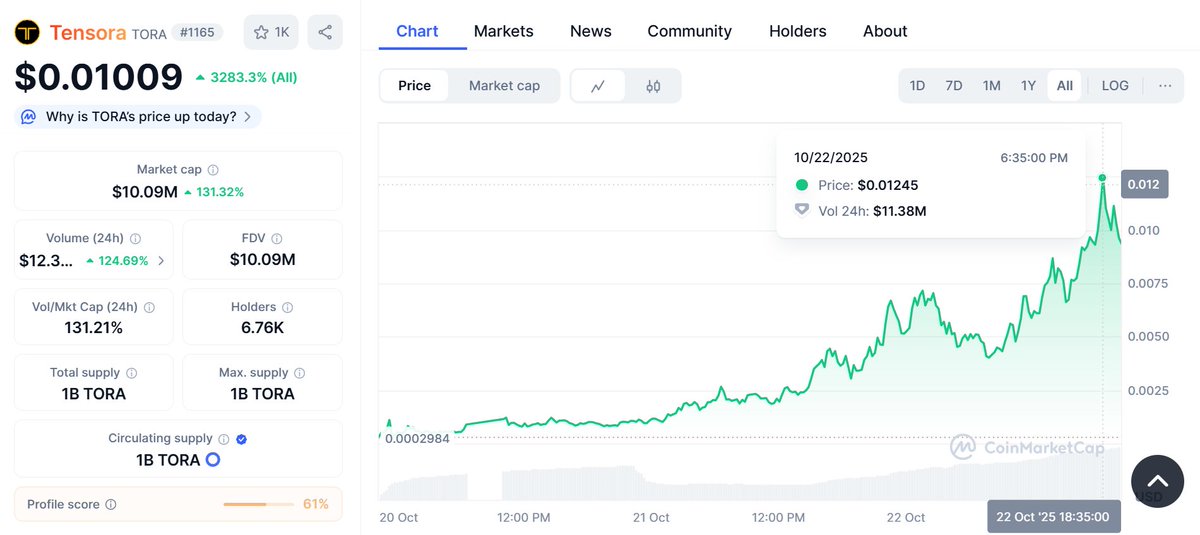Open the Community tab
The height and width of the screenshot is (535, 1200).
coord(690,31)
